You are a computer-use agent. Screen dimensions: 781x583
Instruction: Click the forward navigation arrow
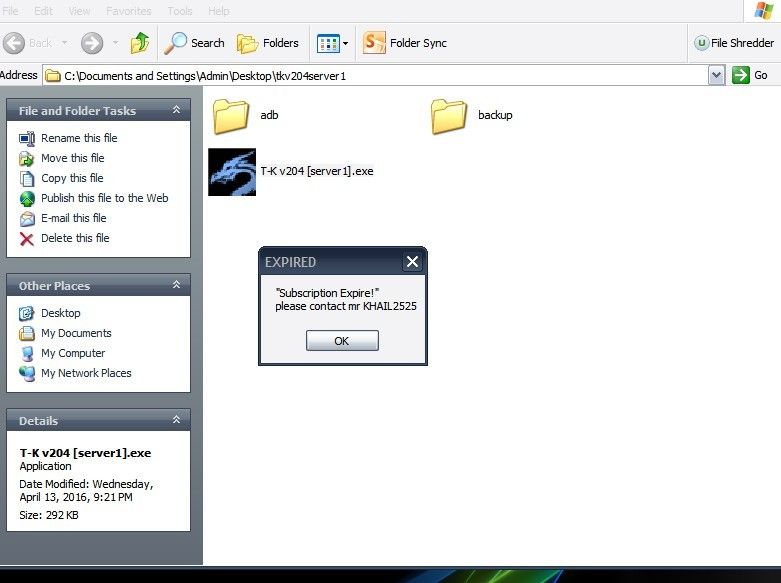click(92, 43)
